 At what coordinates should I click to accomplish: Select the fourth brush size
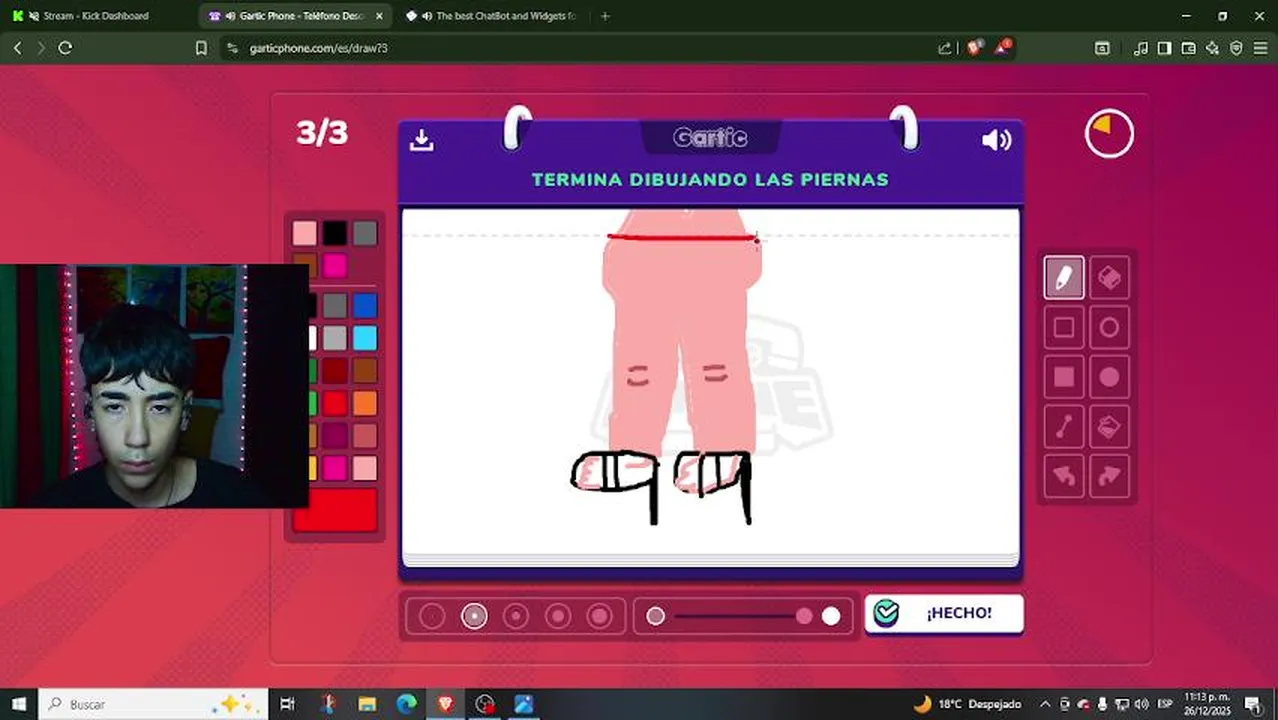pos(558,616)
